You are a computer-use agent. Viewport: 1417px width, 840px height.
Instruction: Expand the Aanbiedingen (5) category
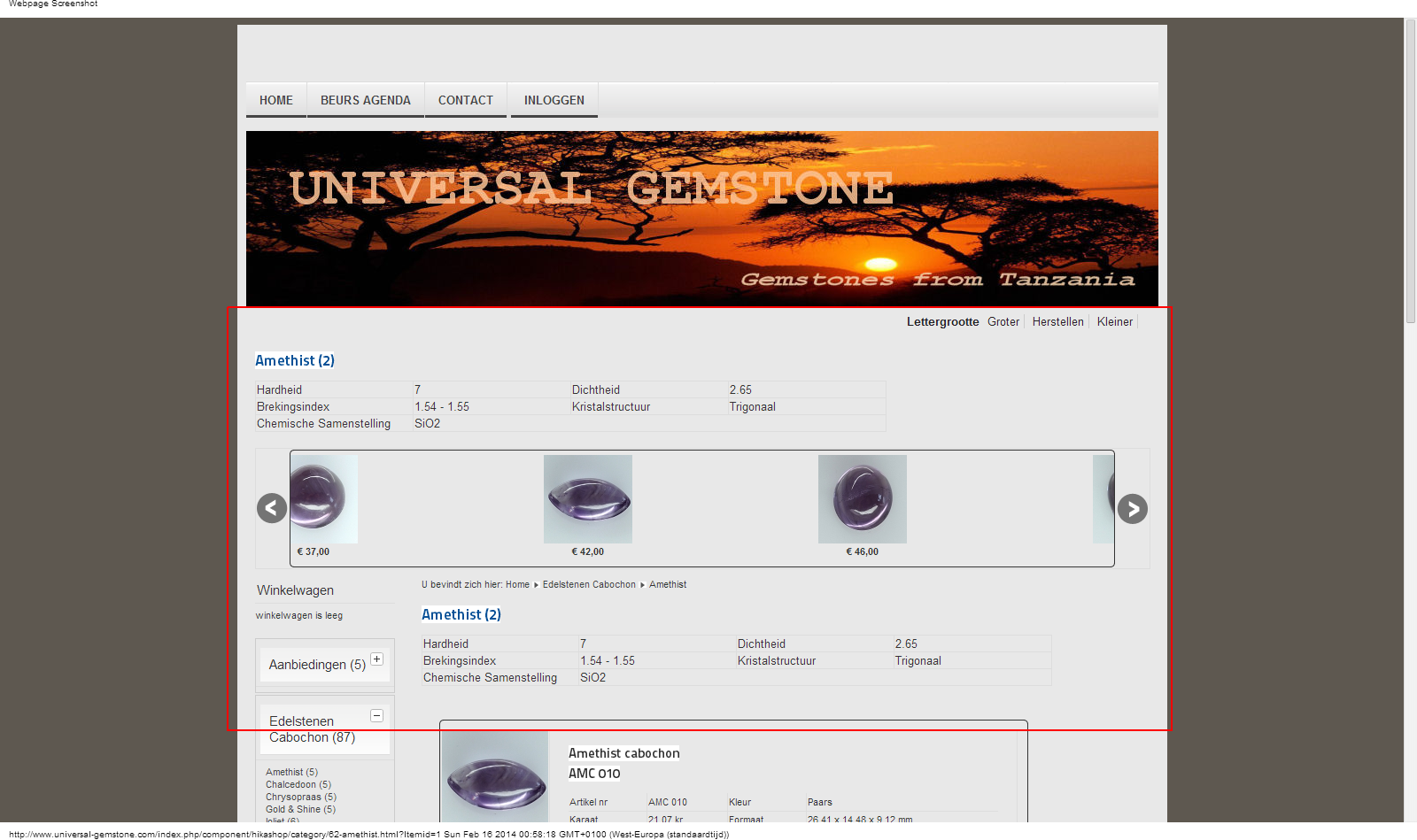(x=376, y=659)
